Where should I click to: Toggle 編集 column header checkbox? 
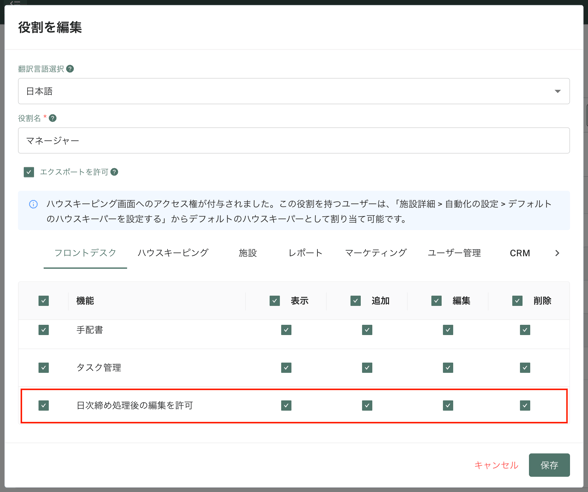[436, 301]
